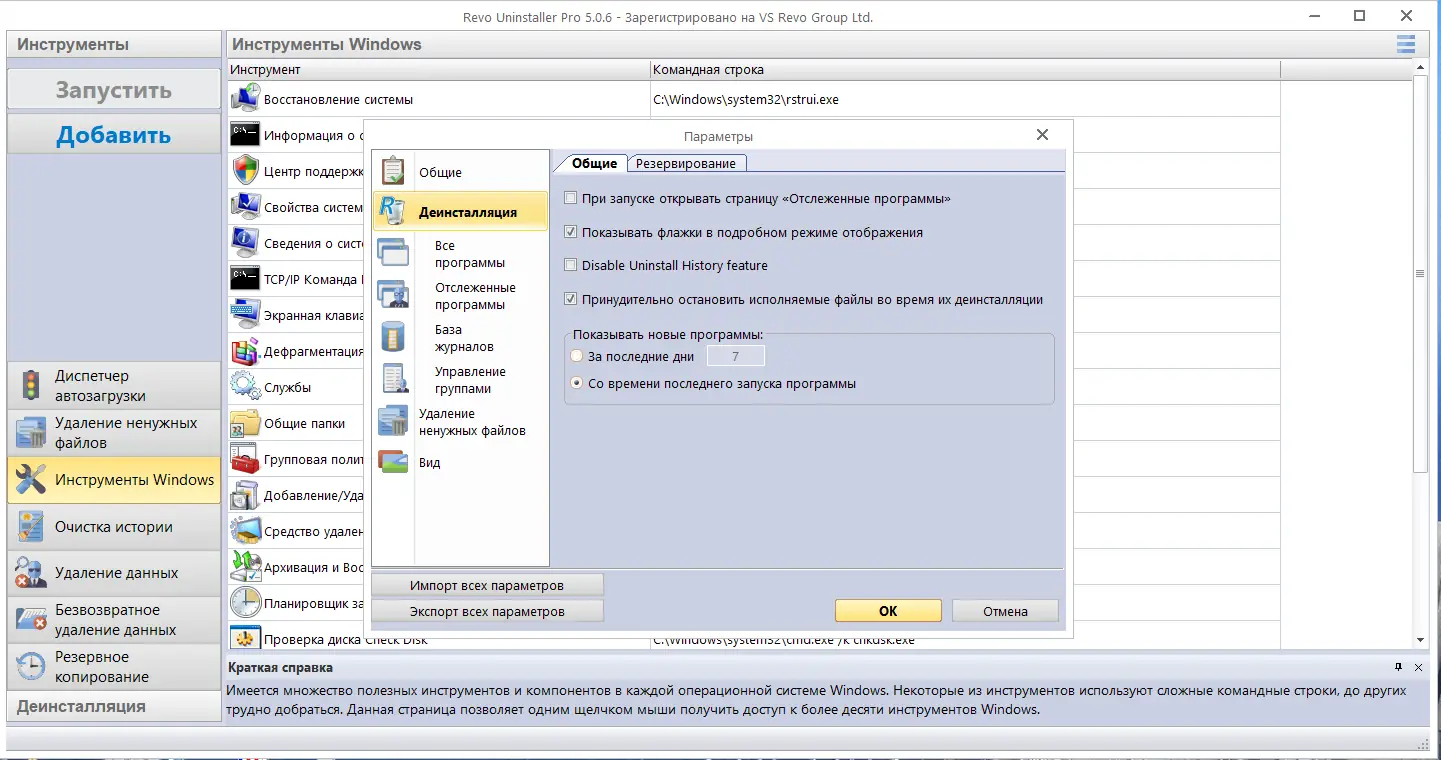Open Резервное копирование in sidebar
Screen dimensions: 1441x760
tap(114, 667)
